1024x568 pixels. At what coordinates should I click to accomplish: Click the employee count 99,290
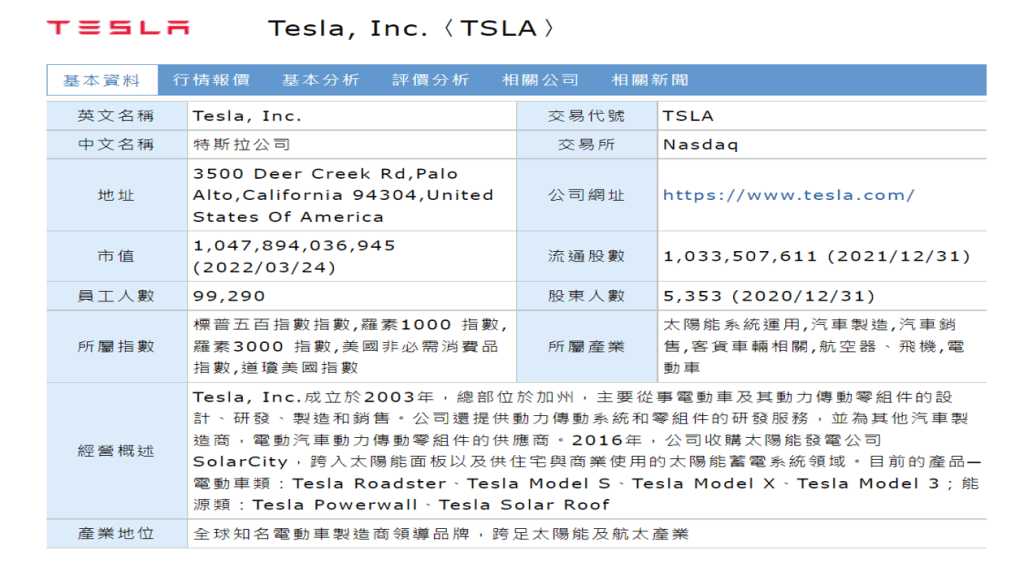pos(229,296)
